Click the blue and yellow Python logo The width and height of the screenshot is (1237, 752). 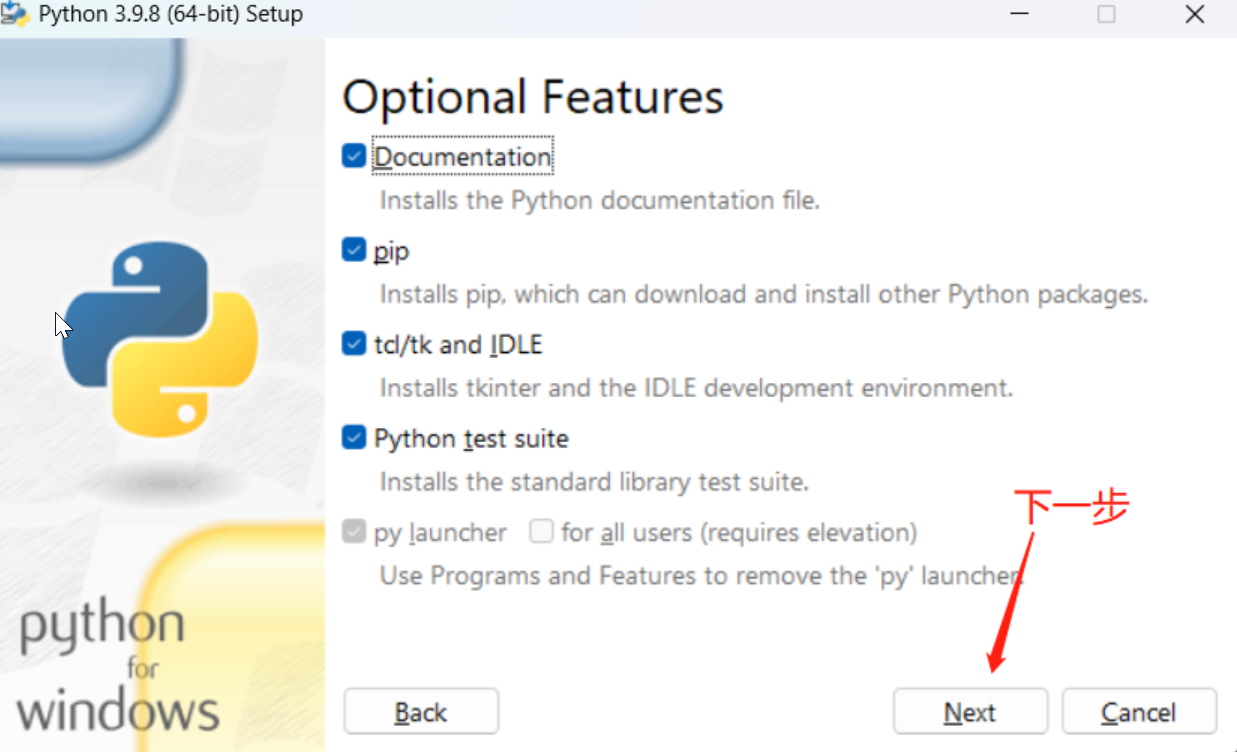tap(160, 340)
